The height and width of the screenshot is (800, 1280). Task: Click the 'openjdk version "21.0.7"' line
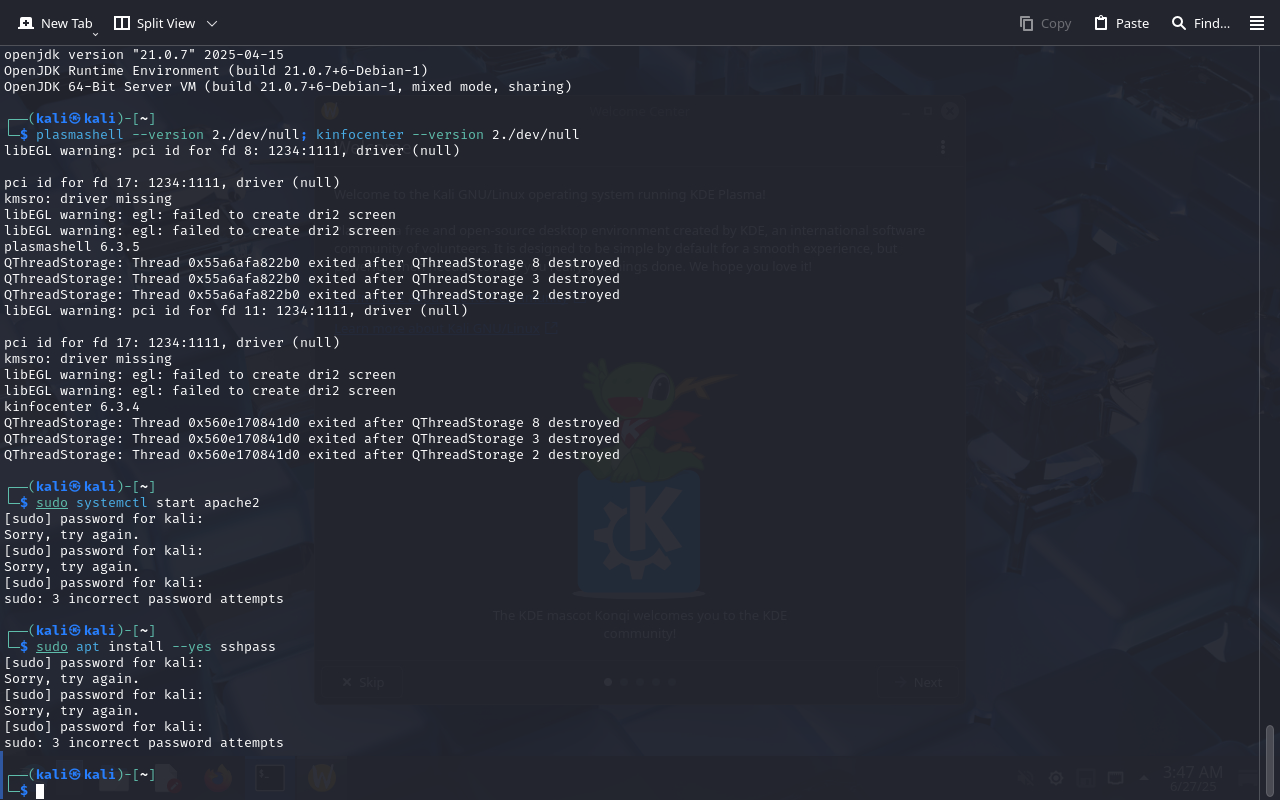(x=144, y=55)
